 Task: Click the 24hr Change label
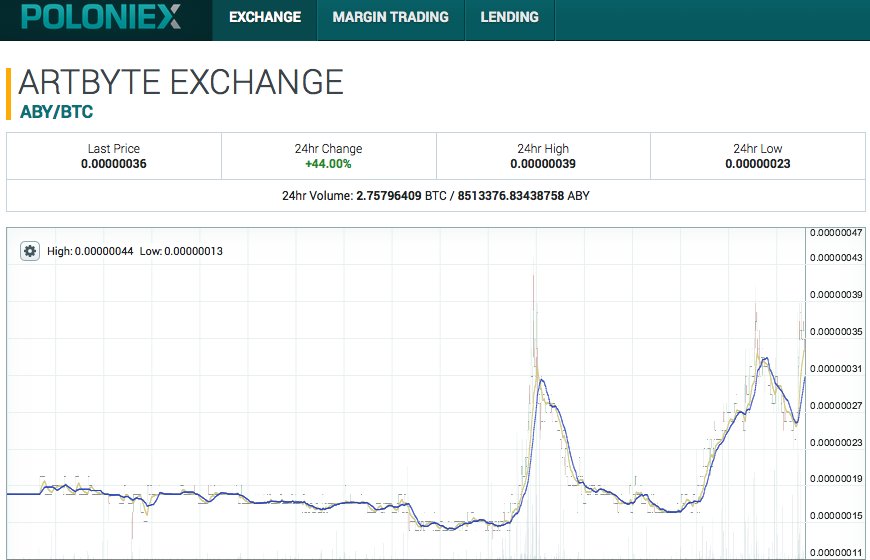click(328, 149)
